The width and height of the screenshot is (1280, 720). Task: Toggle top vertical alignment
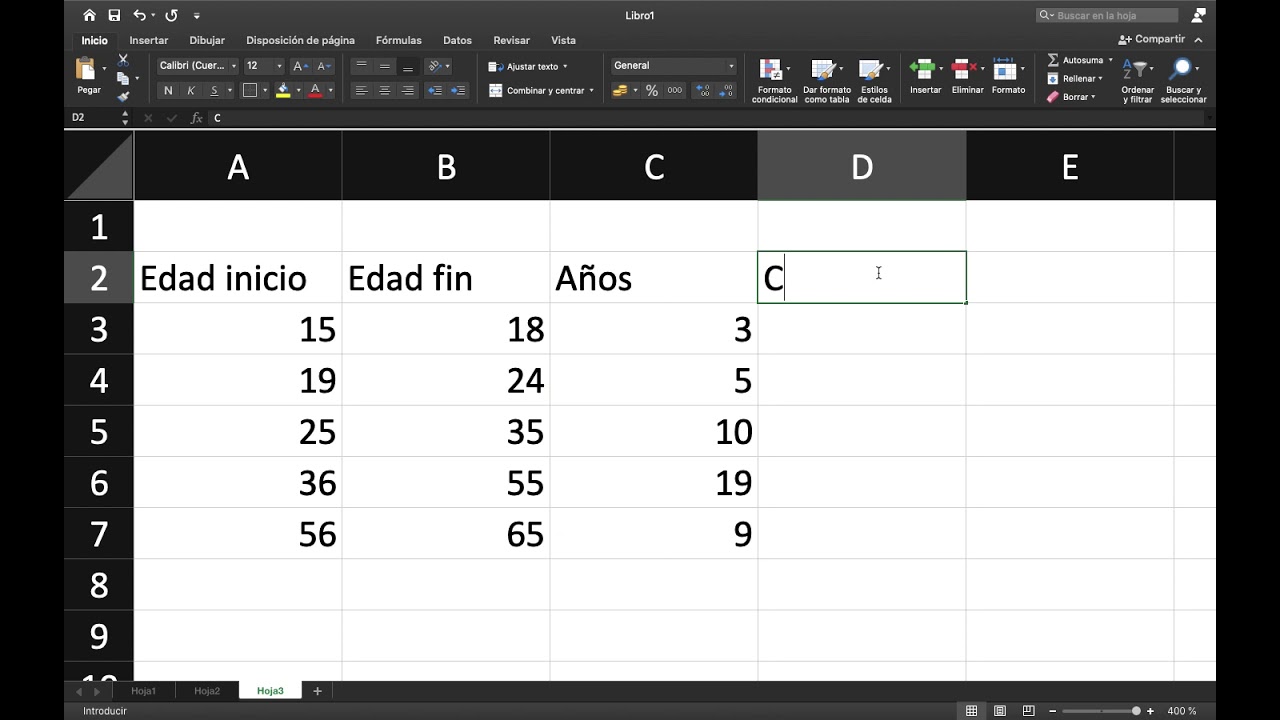[x=361, y=66]
